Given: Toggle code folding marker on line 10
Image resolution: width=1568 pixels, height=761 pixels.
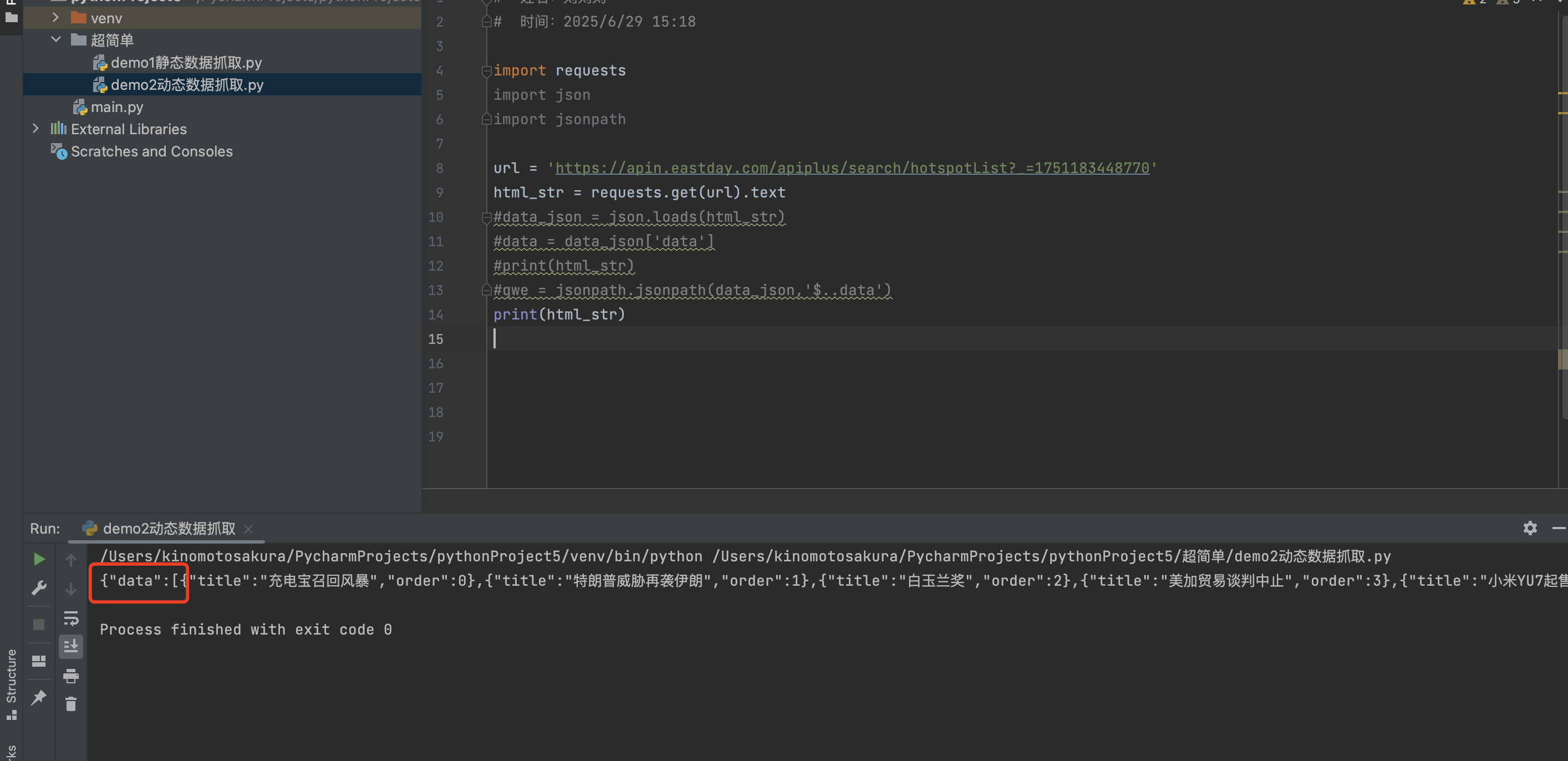Looking at the screenshot, I should 486,217.
